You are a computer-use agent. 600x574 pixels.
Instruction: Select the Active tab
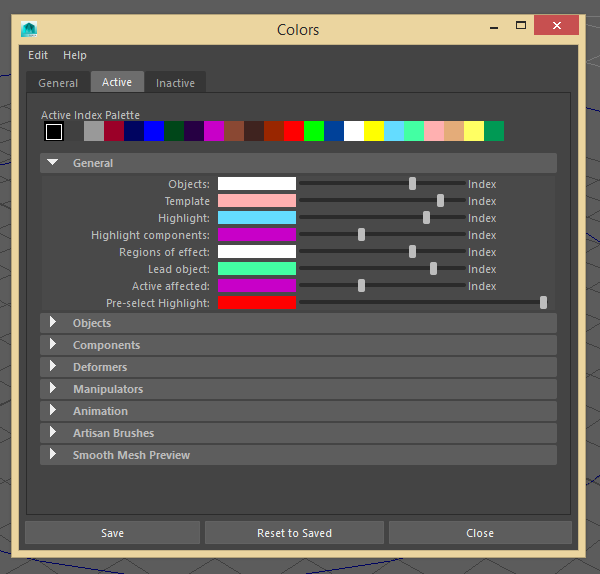click(x=117, y=82)
